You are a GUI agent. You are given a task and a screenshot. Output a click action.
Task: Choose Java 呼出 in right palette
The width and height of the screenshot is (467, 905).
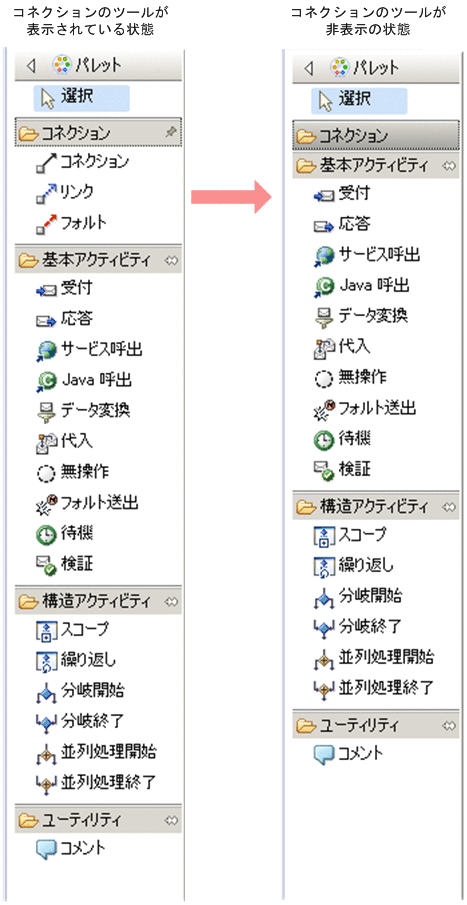(x=362, y=286)
